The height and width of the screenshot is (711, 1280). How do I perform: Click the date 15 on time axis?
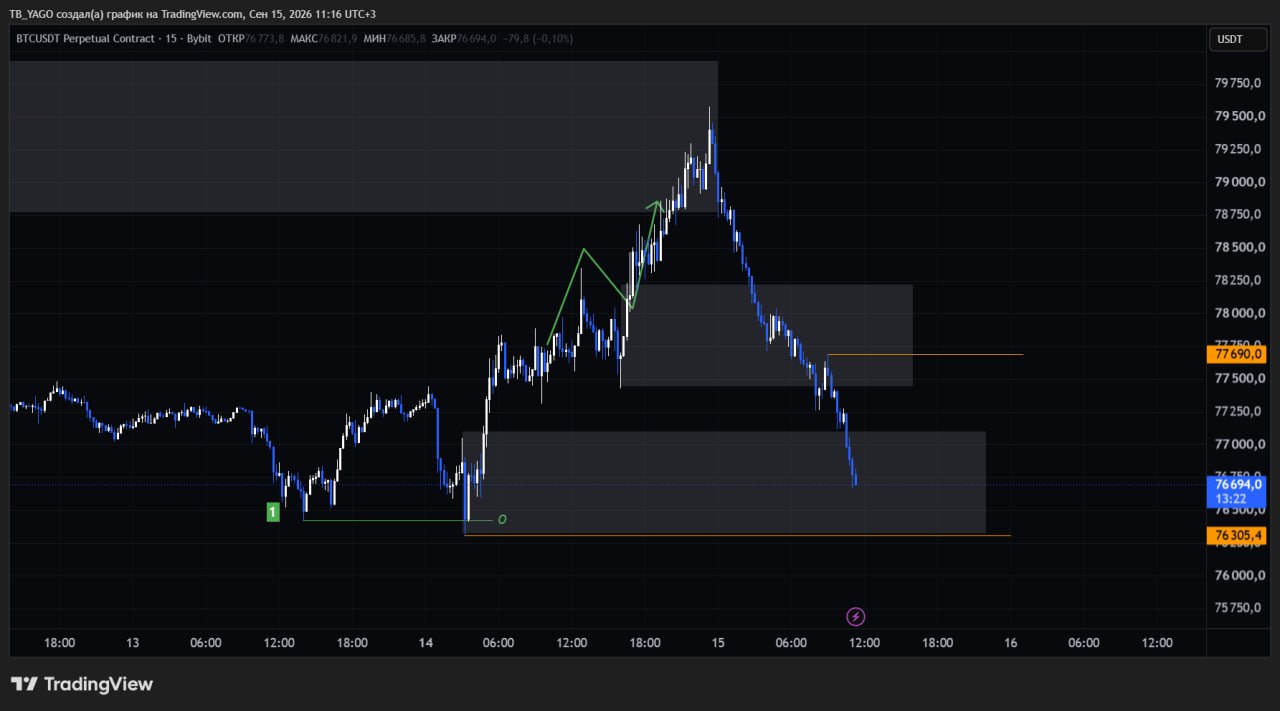[718, 643]
